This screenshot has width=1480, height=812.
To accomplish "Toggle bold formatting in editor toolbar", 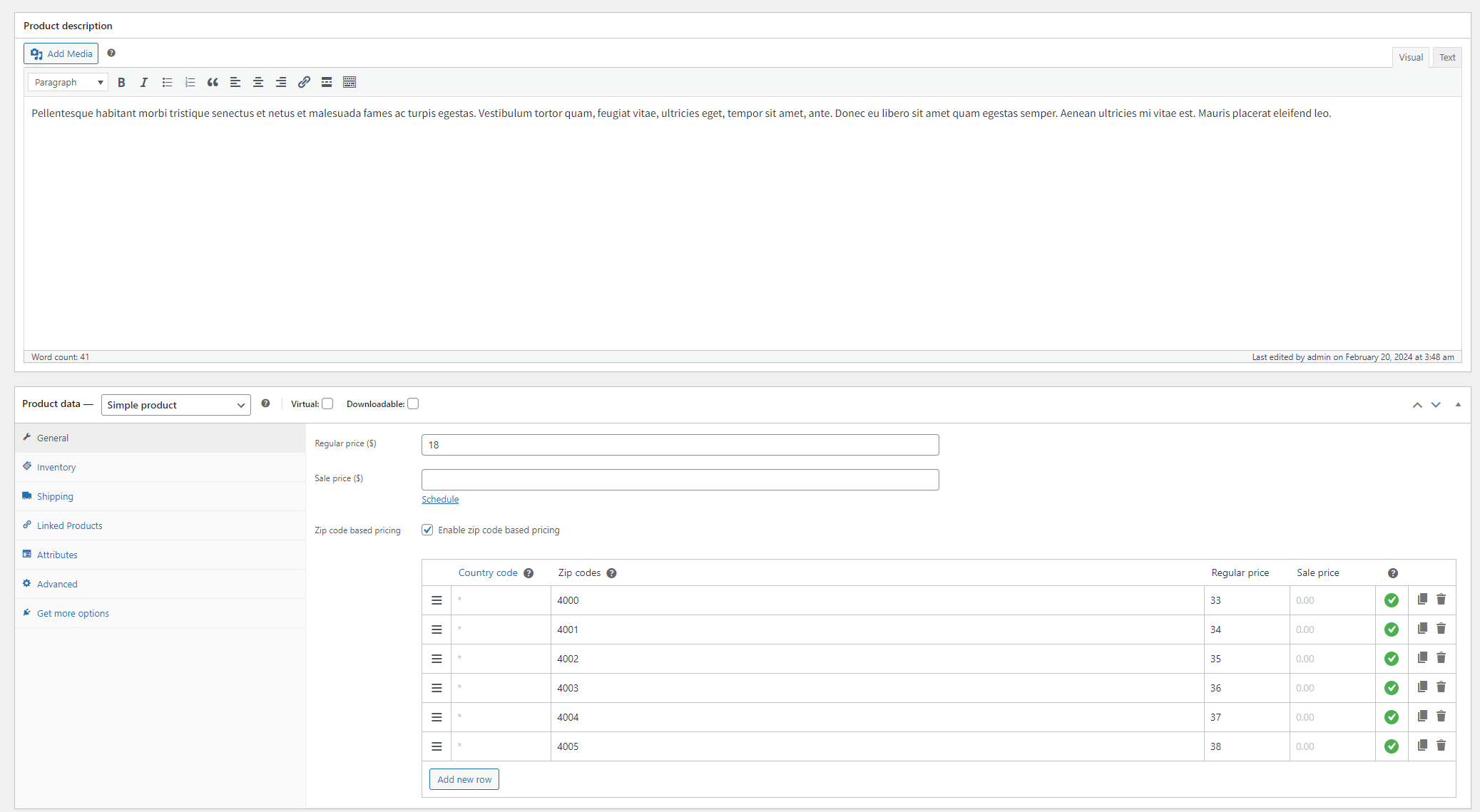I will 121,83.
